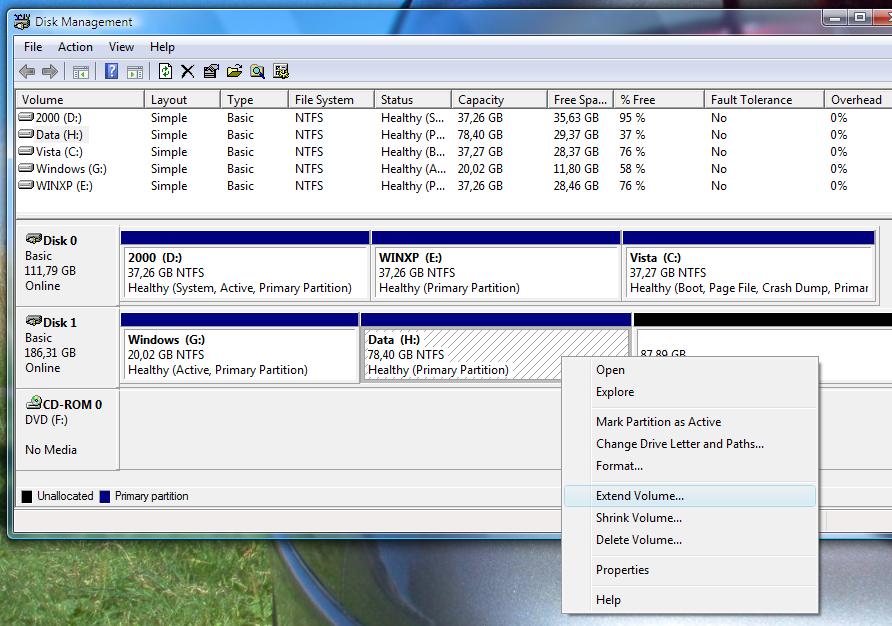Click the Settings toolbar icon with gear
This screenshot has height=626, width=892.
click(x=281, y=71)
